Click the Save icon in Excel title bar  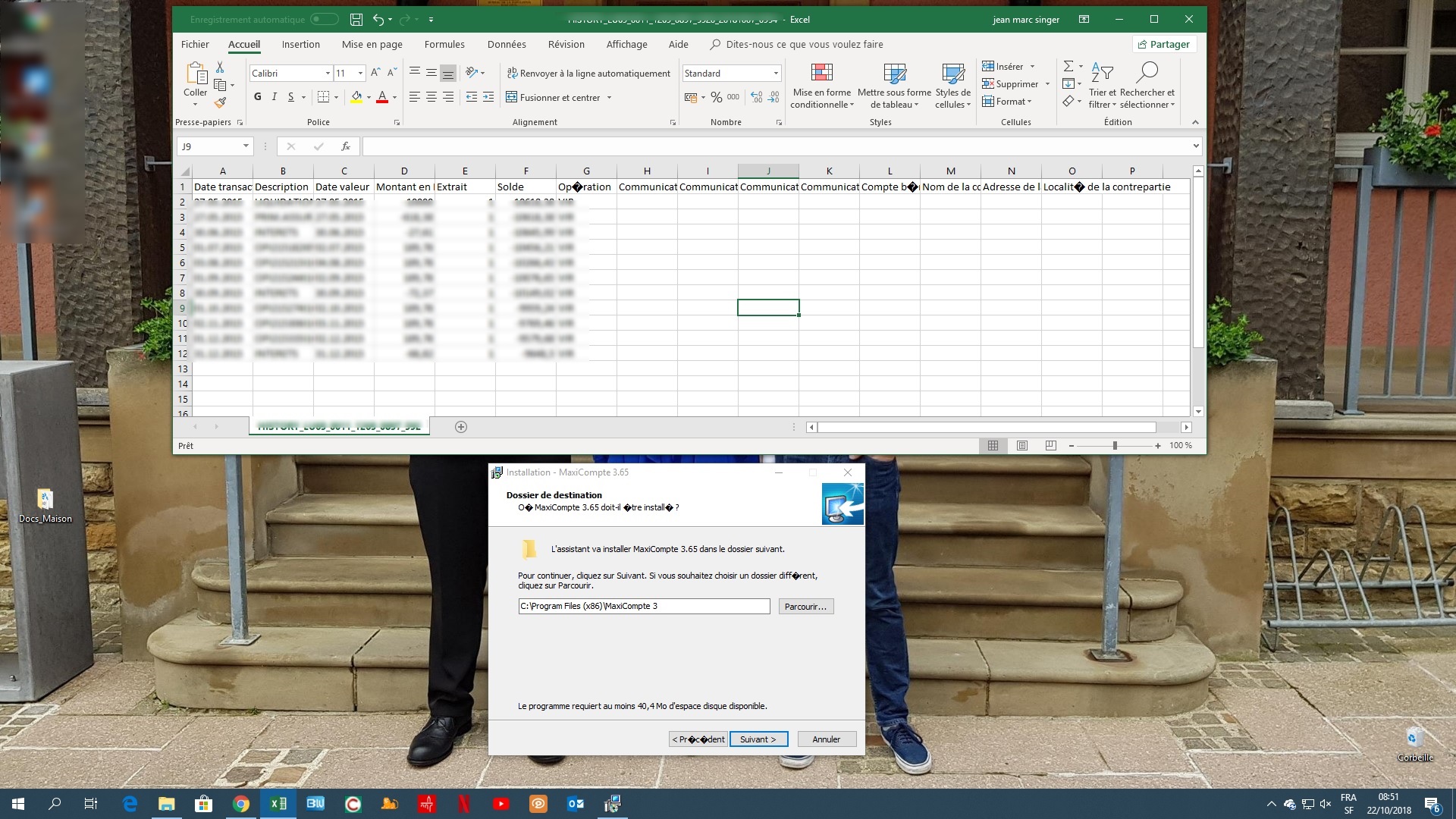356,20
